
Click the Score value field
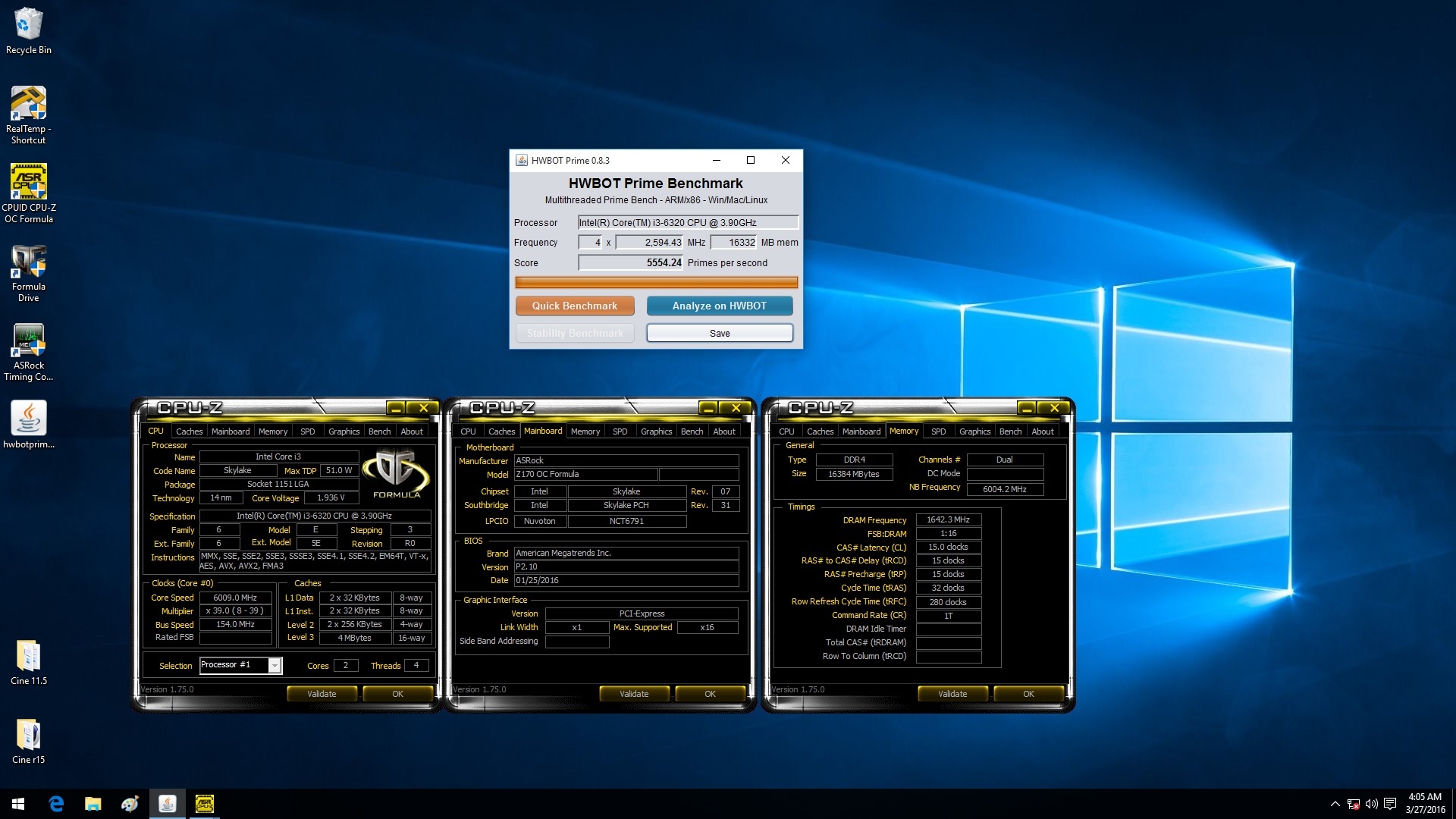pos(630,262)
